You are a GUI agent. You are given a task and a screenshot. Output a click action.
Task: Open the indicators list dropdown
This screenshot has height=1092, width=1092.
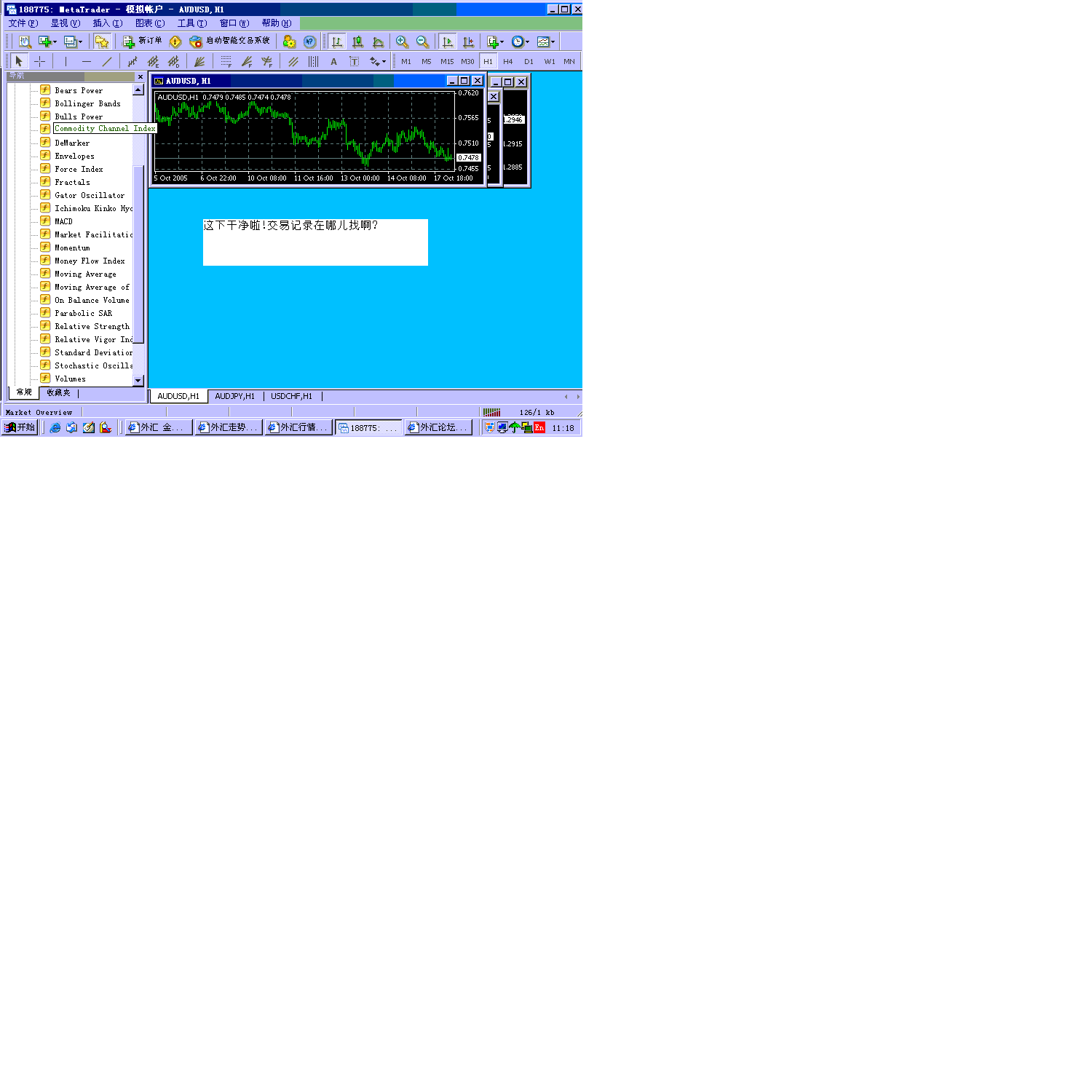point(495,41)
